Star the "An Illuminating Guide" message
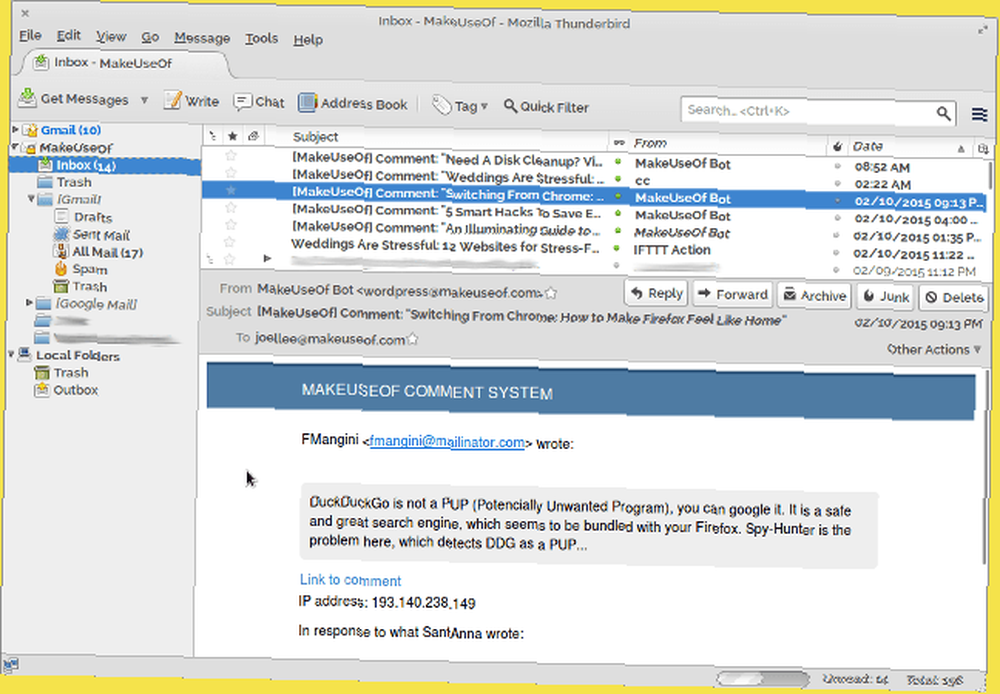 click(231, 224)
